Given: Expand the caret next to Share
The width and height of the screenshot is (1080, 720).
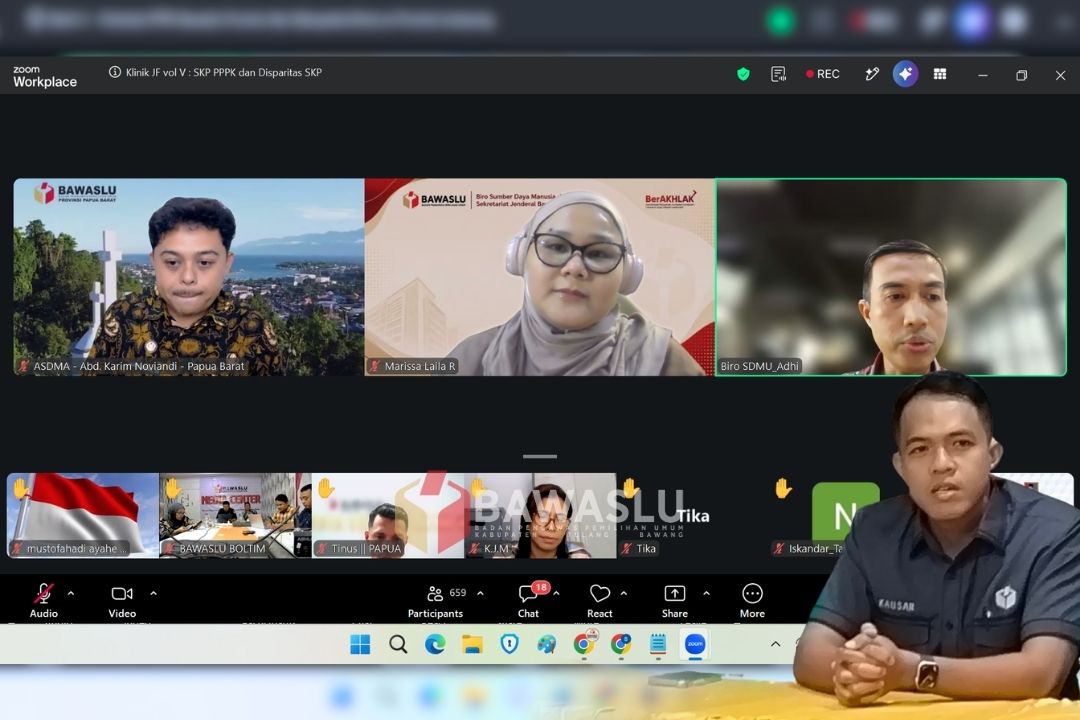Looking at the screenshot, I should 706,593.
